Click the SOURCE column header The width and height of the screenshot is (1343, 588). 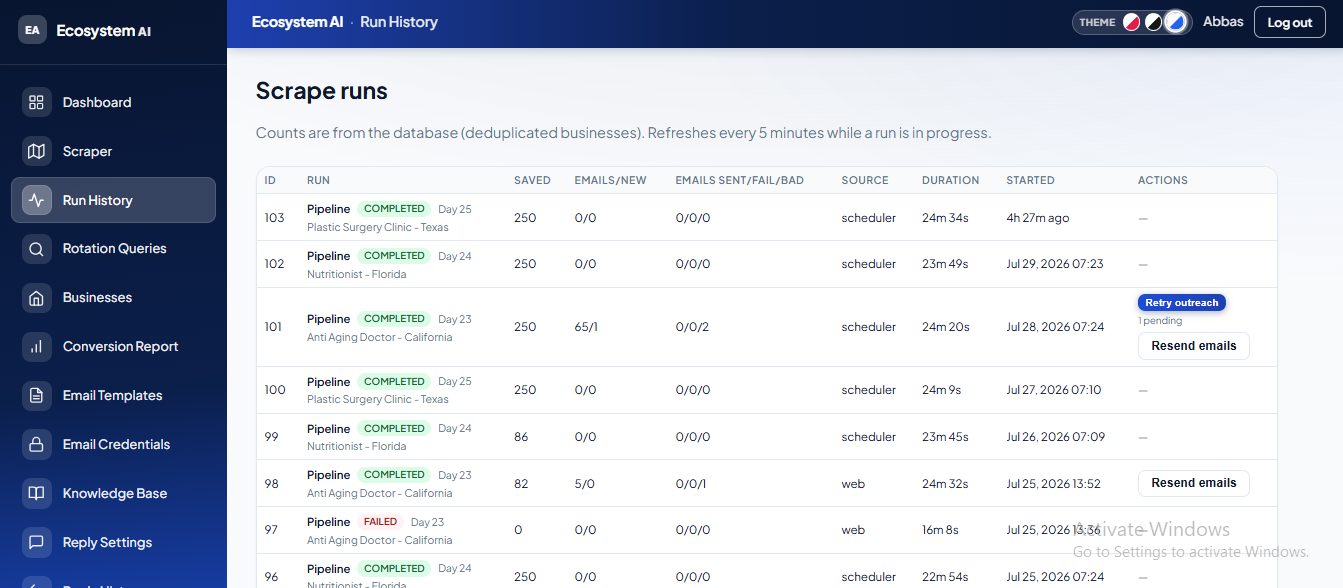[865, 180]
